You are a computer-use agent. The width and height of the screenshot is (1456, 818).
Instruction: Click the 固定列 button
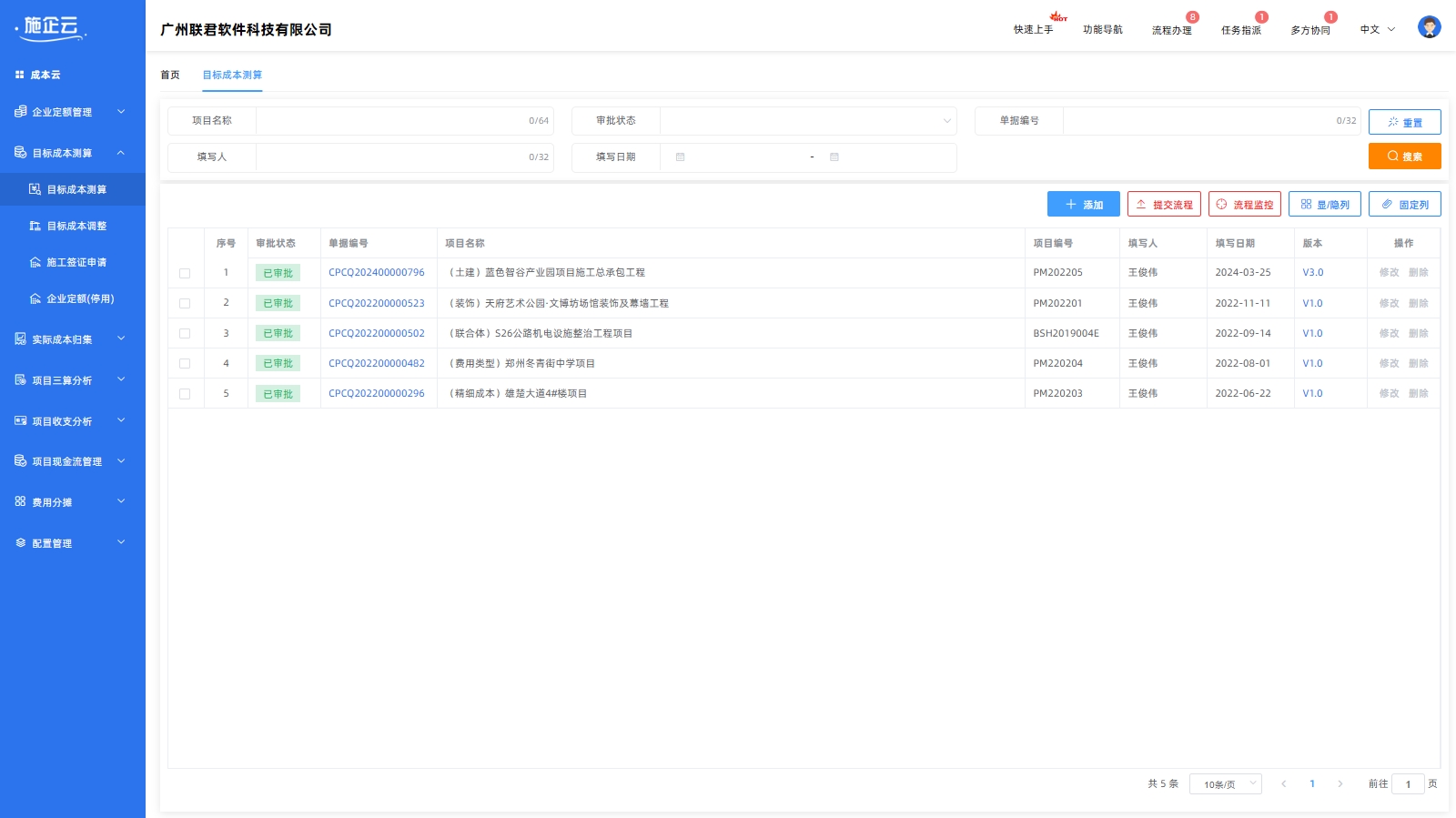click(1404, 205)
